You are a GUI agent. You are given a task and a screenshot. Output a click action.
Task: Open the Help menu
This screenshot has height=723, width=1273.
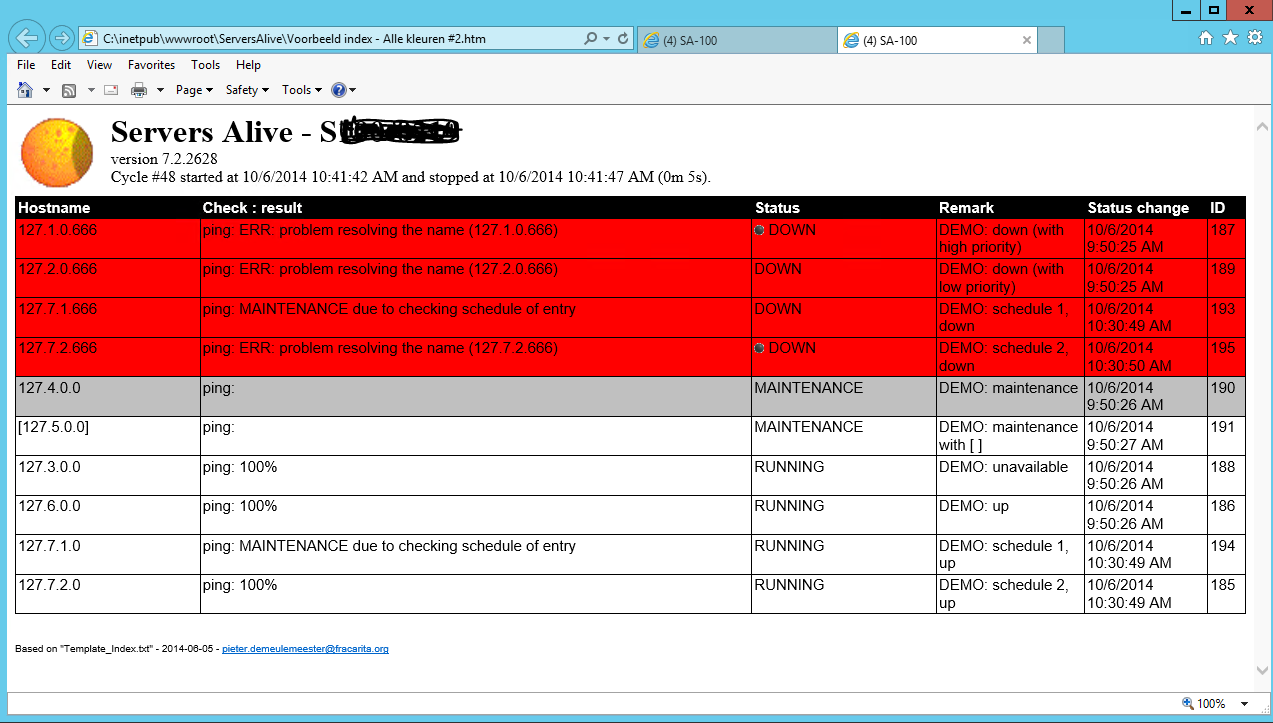[248, 65]
